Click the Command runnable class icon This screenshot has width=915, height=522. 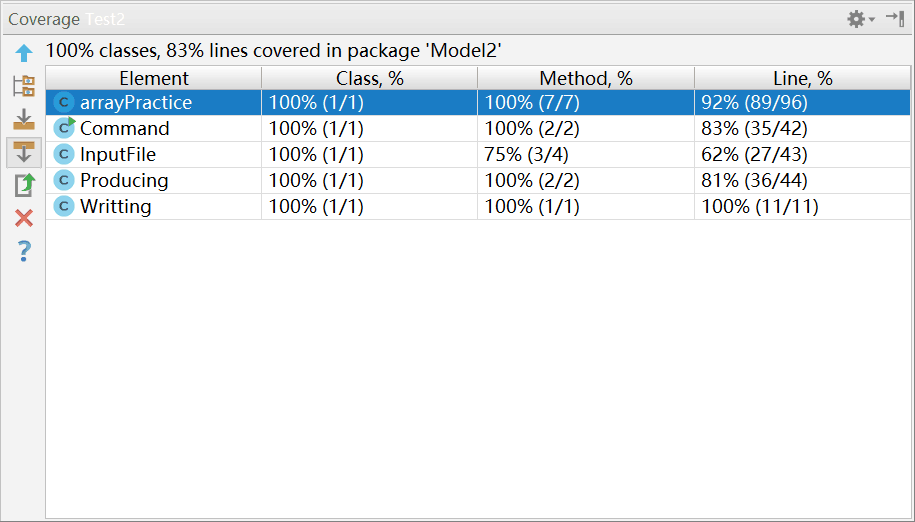64,128
